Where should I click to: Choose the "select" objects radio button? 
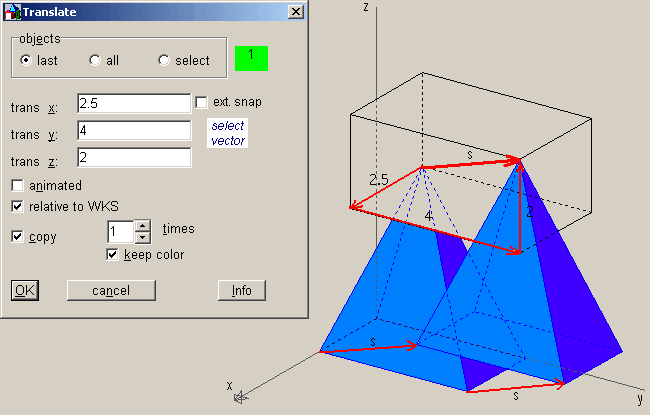[164, 60]
